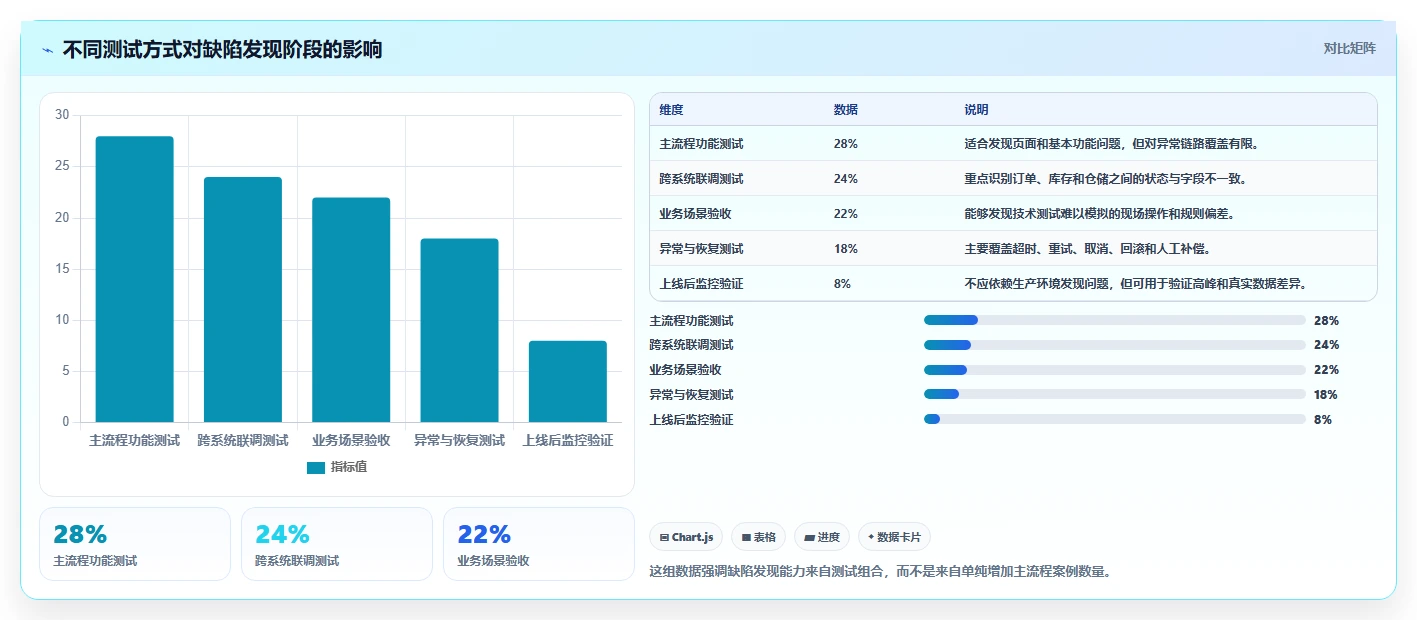Click description 重点识别订单、库存和仓储
The height and width of the screenshot is (620, 1417).
tap(1105, 179)
